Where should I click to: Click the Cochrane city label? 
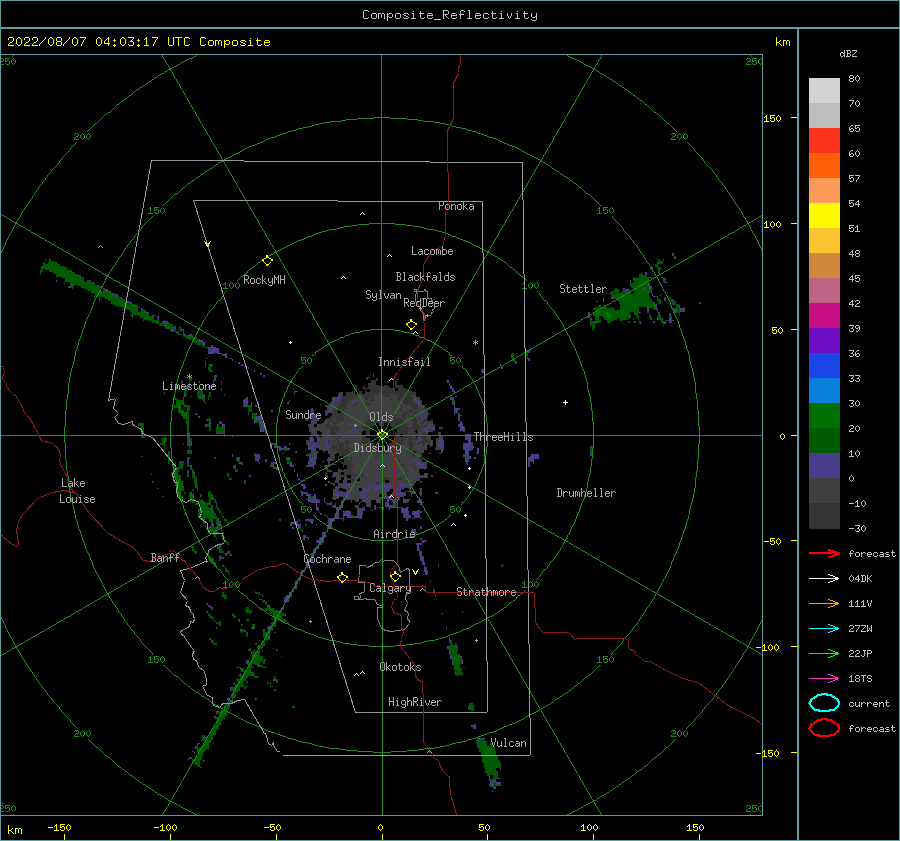click(327, 559)
